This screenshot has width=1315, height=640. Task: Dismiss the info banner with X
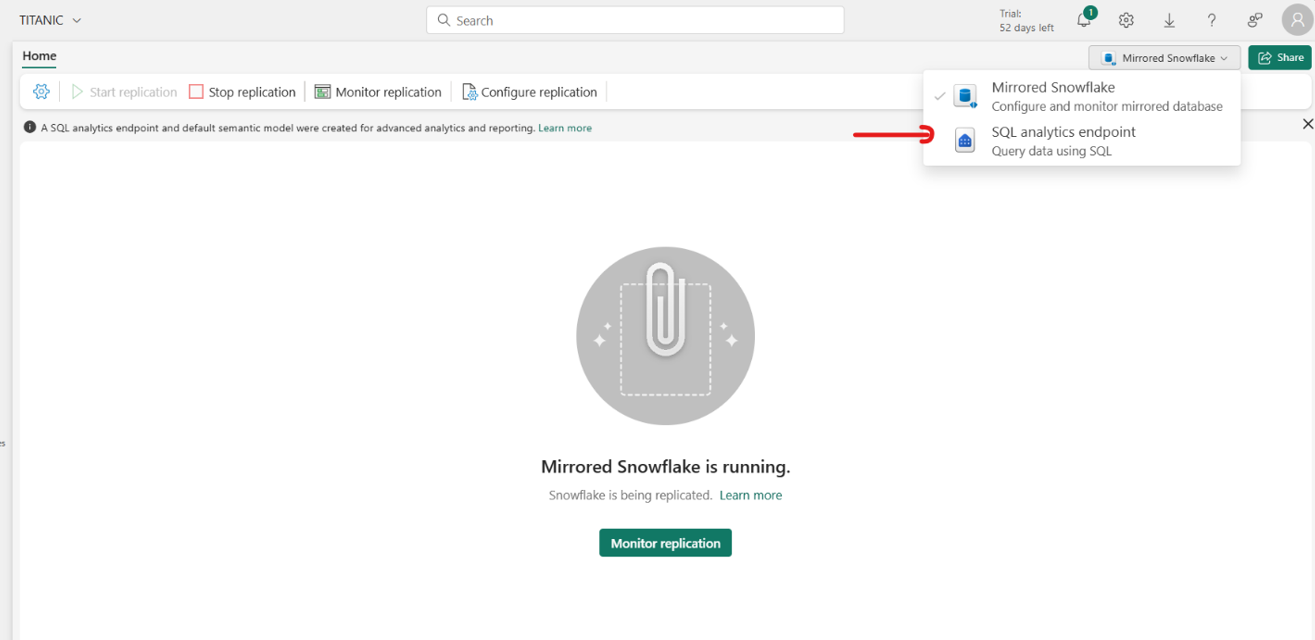[x=1307, y=124]
